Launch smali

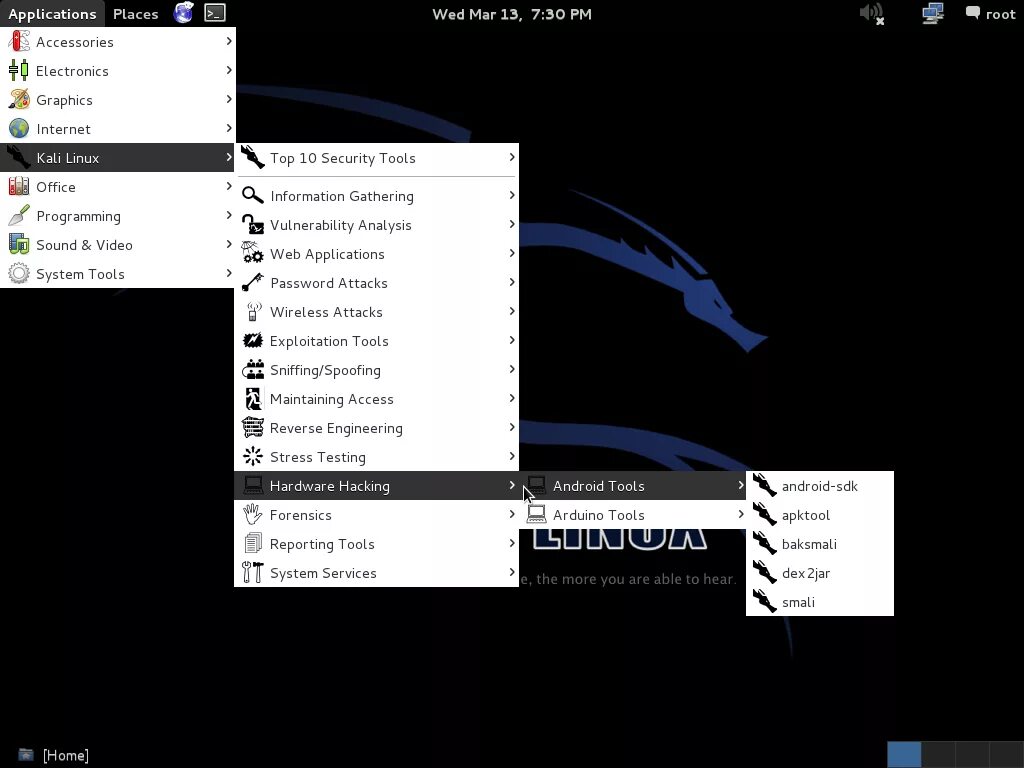point(820,602)
